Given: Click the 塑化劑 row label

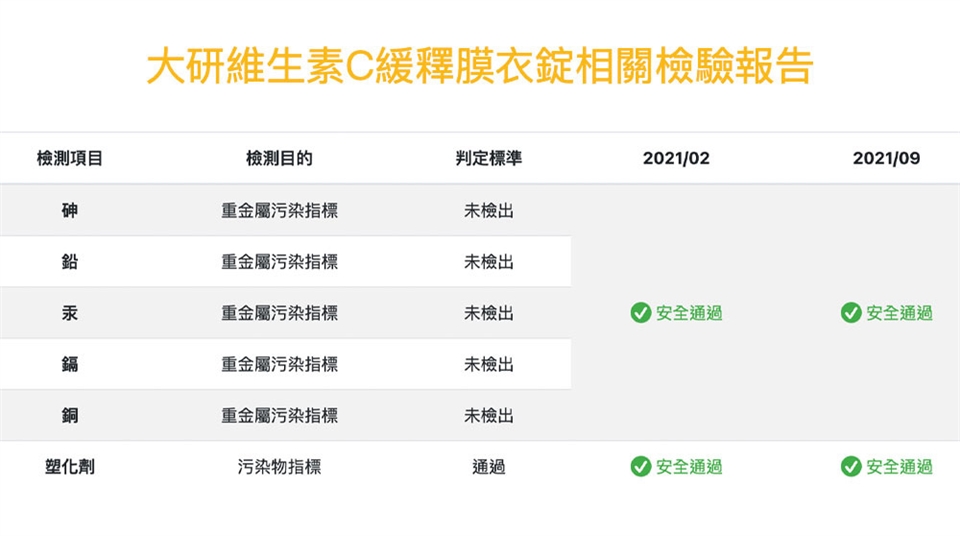Looking at the screenshot, I should coord(69,466).
